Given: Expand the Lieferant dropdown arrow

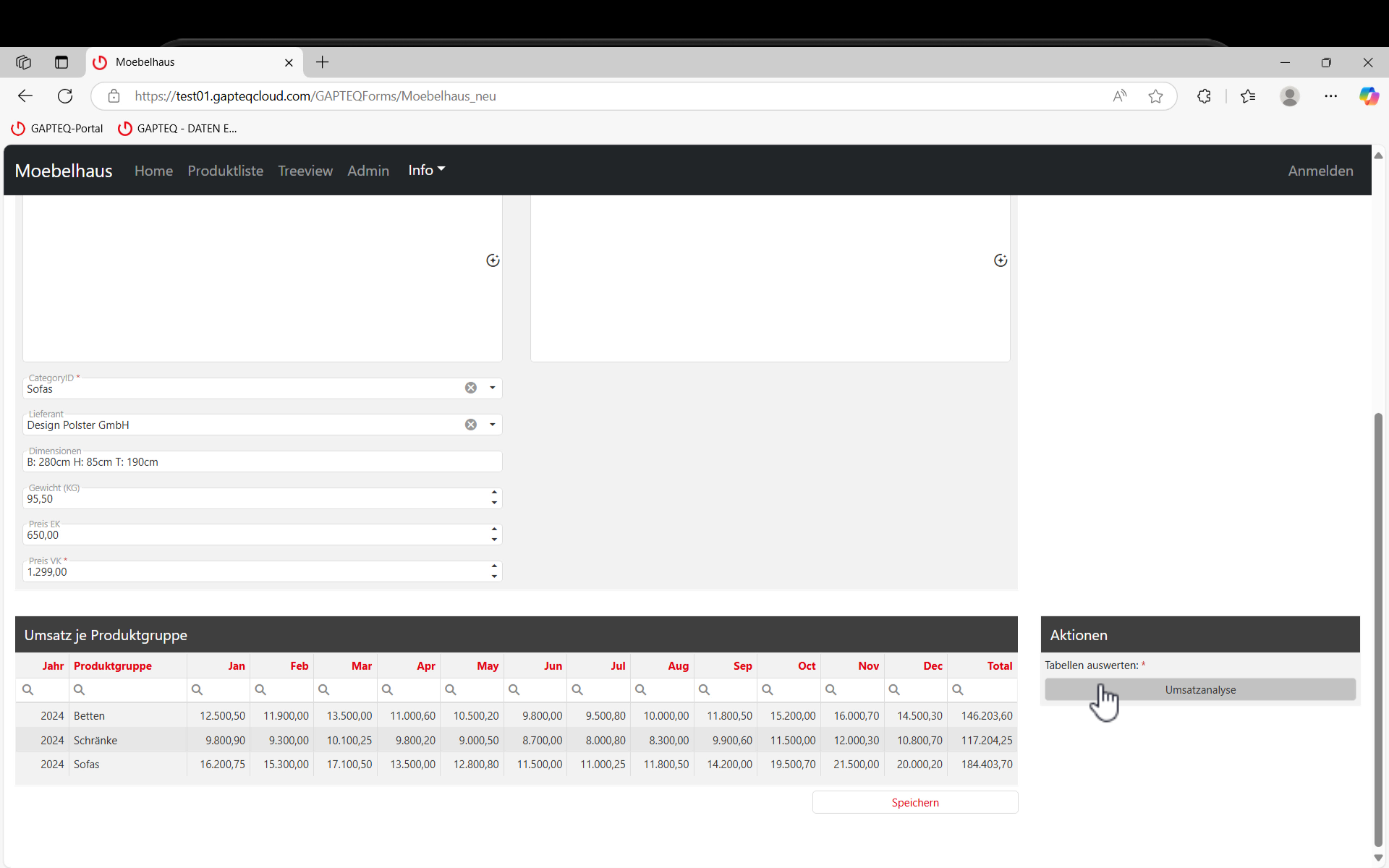Looking at the screenshot, I should pyautogui.click(x=493, y=425).
